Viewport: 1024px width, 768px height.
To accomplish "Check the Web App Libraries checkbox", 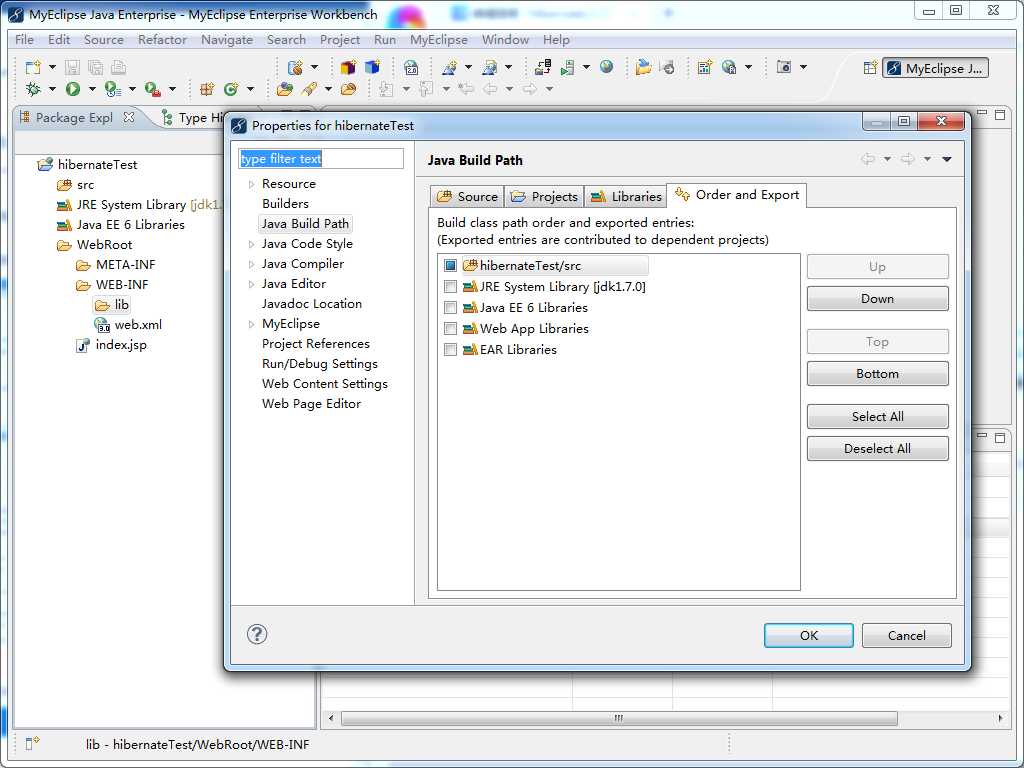I will (x=450, y=328).
